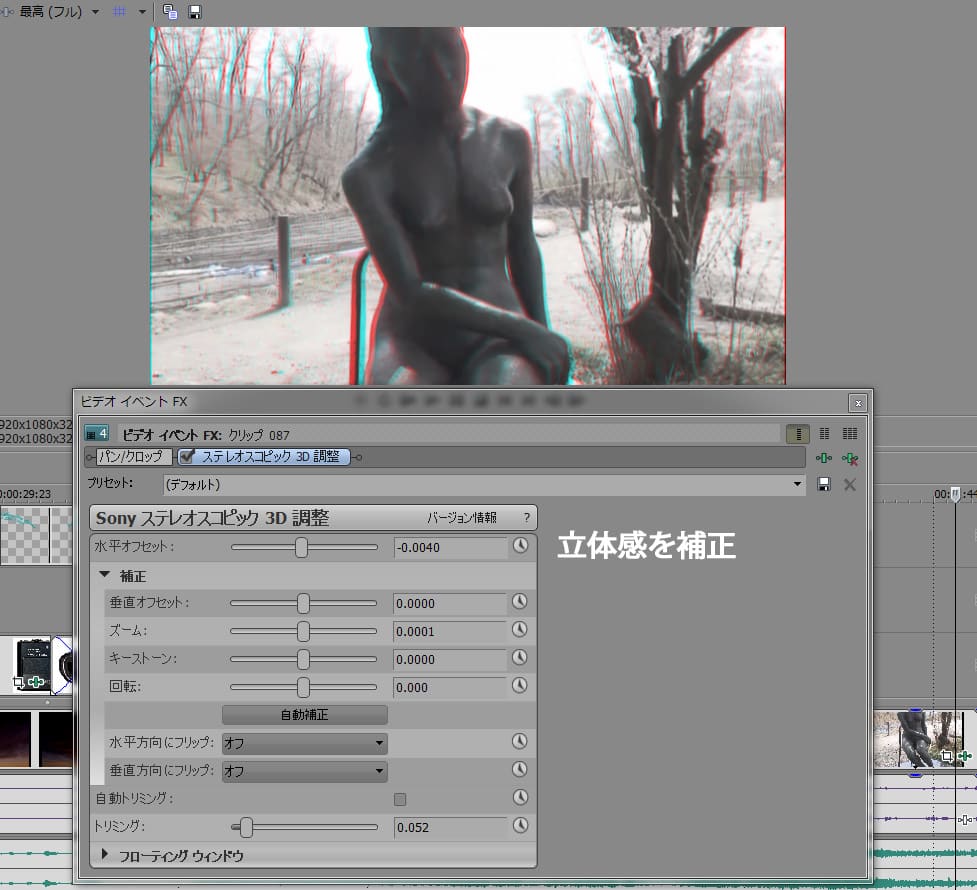Save the current preset with floppy icon

[x=824, y=485]
